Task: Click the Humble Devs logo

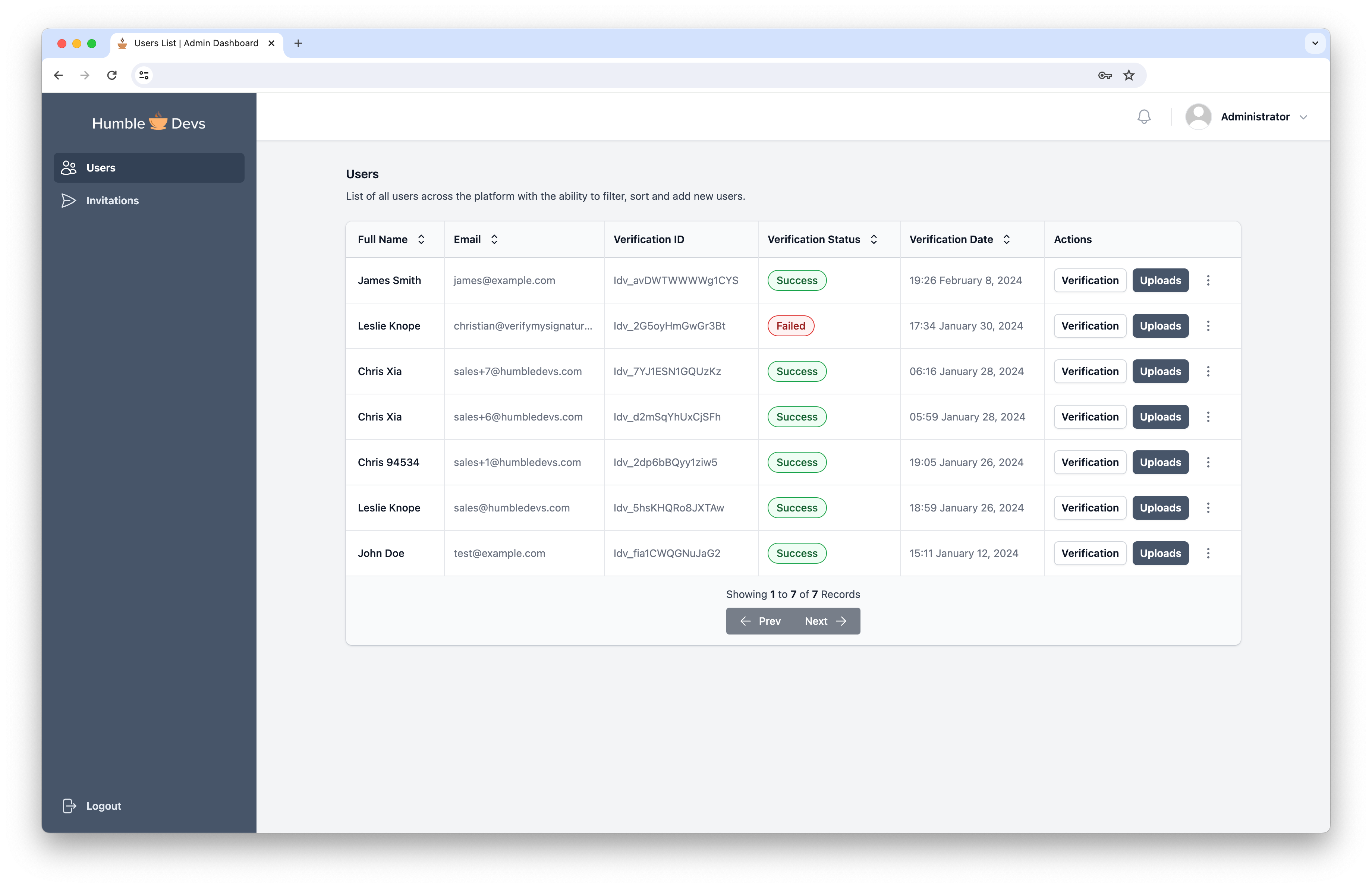Action: click(149, 123)
